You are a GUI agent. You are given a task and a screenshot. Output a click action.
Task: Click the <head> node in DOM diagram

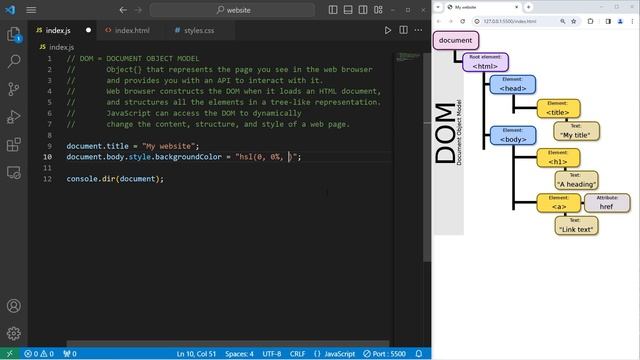[513, 84]
